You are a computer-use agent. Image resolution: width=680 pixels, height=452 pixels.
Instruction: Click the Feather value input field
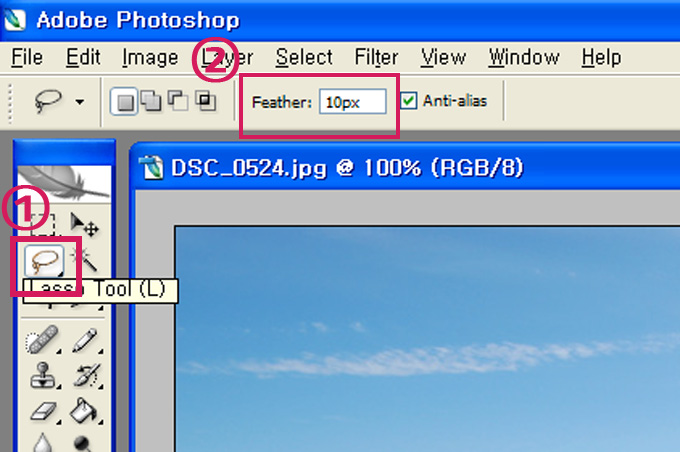[353, 102]
